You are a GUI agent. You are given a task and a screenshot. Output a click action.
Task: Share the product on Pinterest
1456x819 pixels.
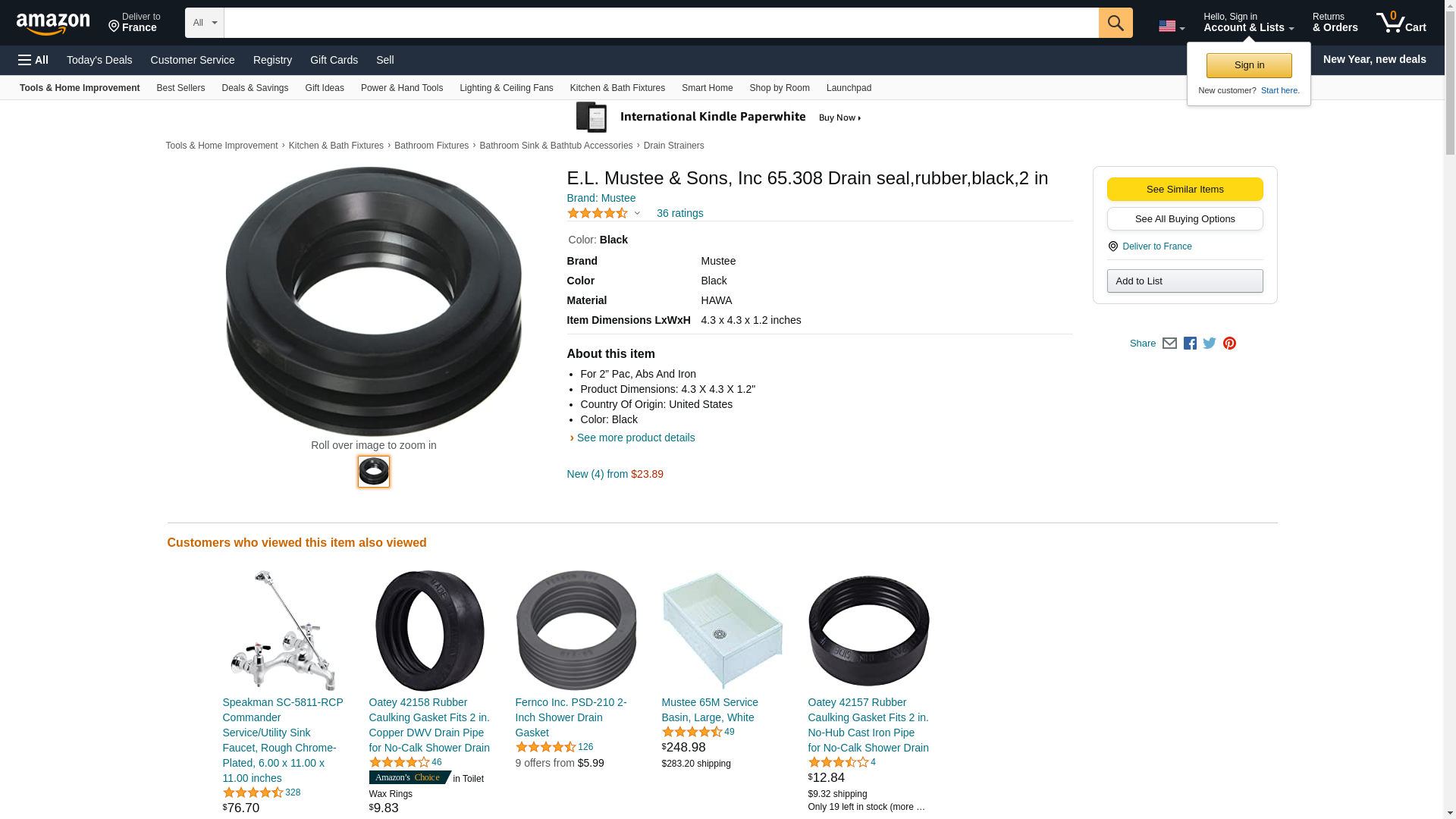[1229, 344]
